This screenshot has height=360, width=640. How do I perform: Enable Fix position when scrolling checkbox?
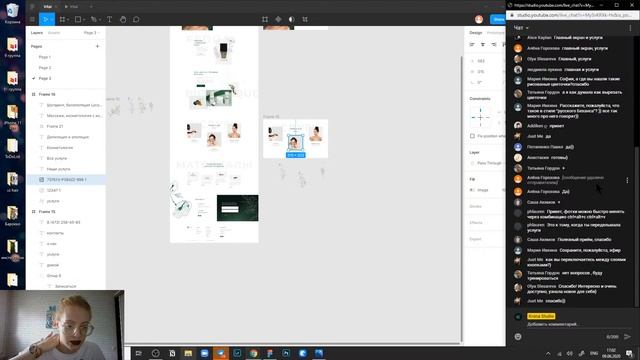472,136
